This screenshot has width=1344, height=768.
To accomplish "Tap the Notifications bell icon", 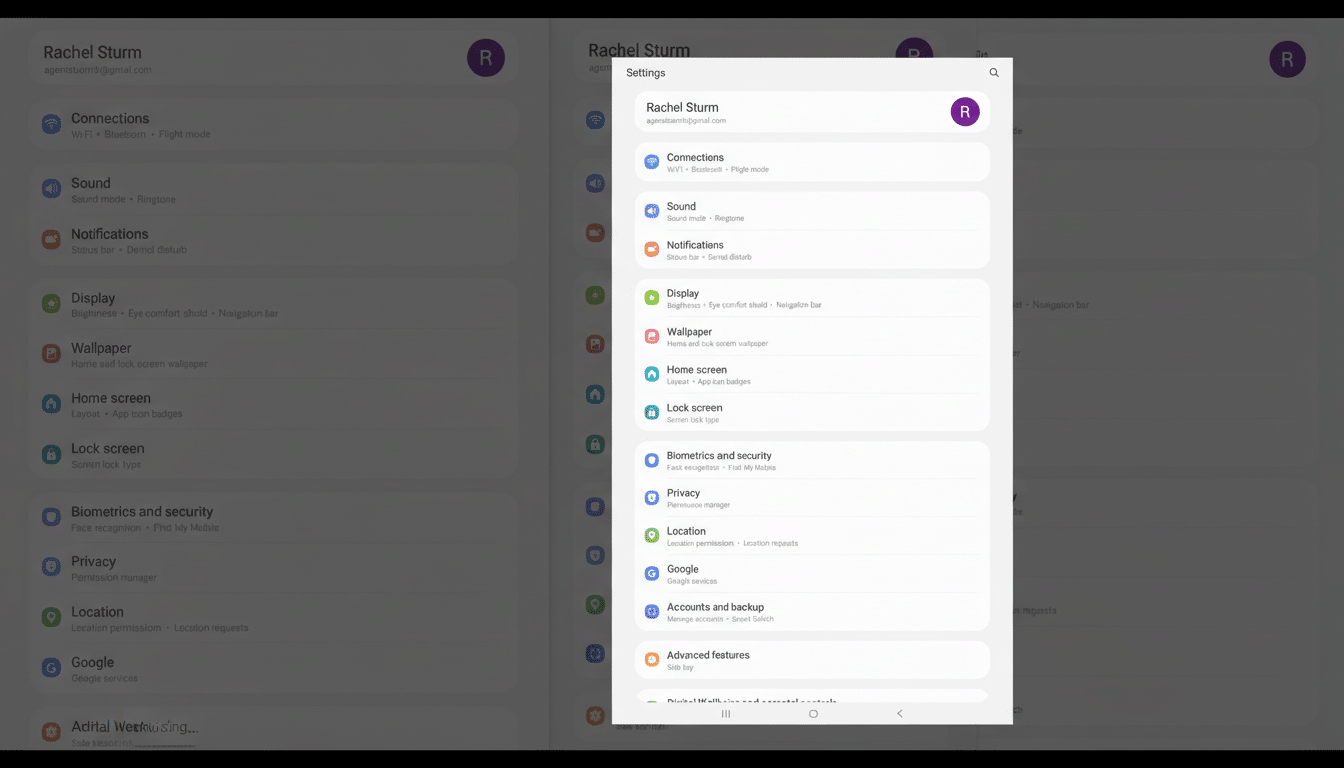I will (x=650, y=250).
